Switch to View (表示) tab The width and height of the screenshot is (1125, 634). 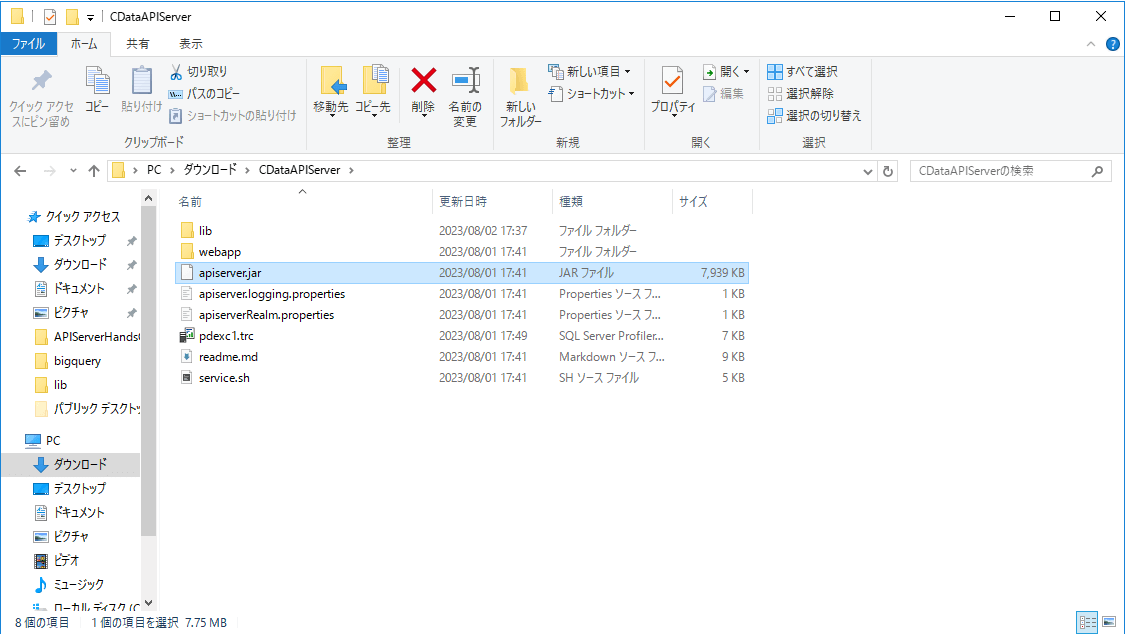pos(190,44)
